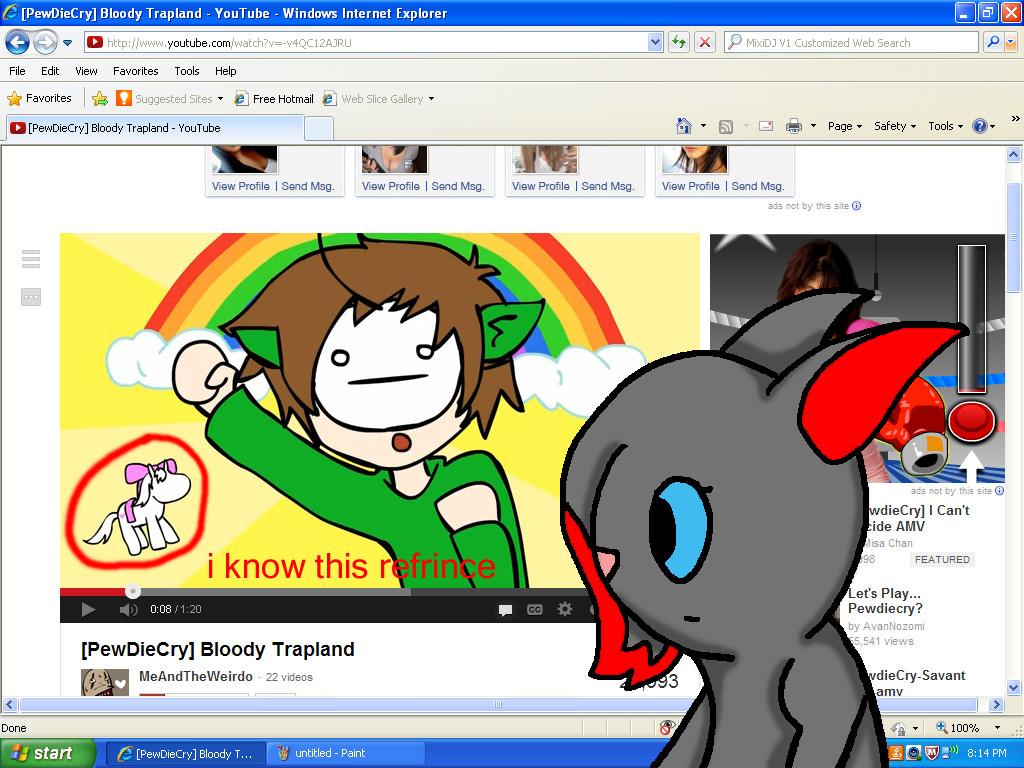
Task: Expand the Safety dropdown menu
Action: (891, 126)
